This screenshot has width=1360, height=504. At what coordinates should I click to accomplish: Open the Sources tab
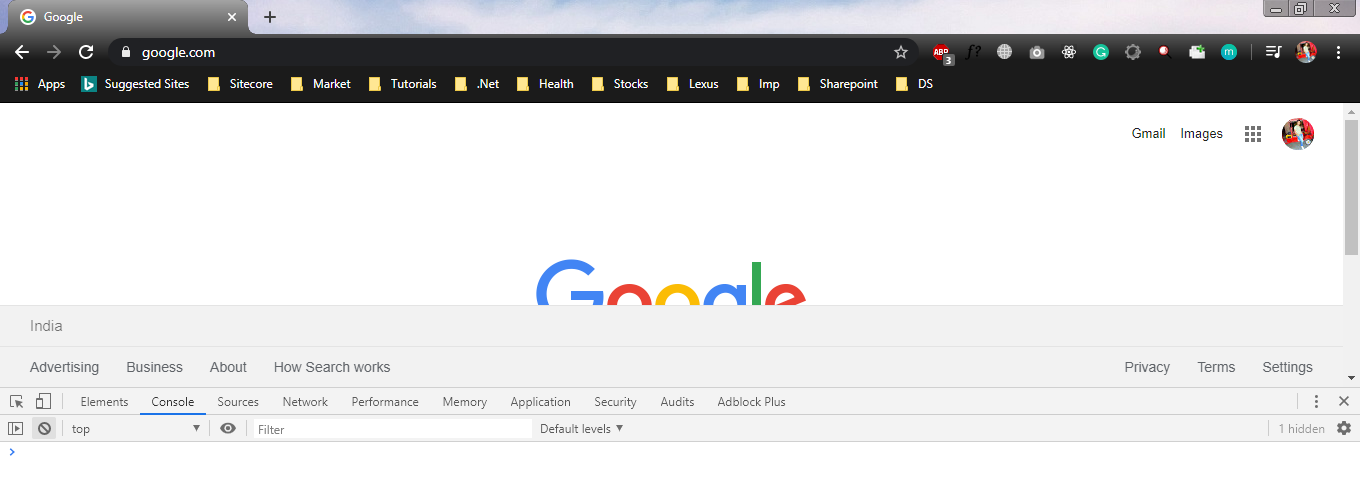(238, 402)
